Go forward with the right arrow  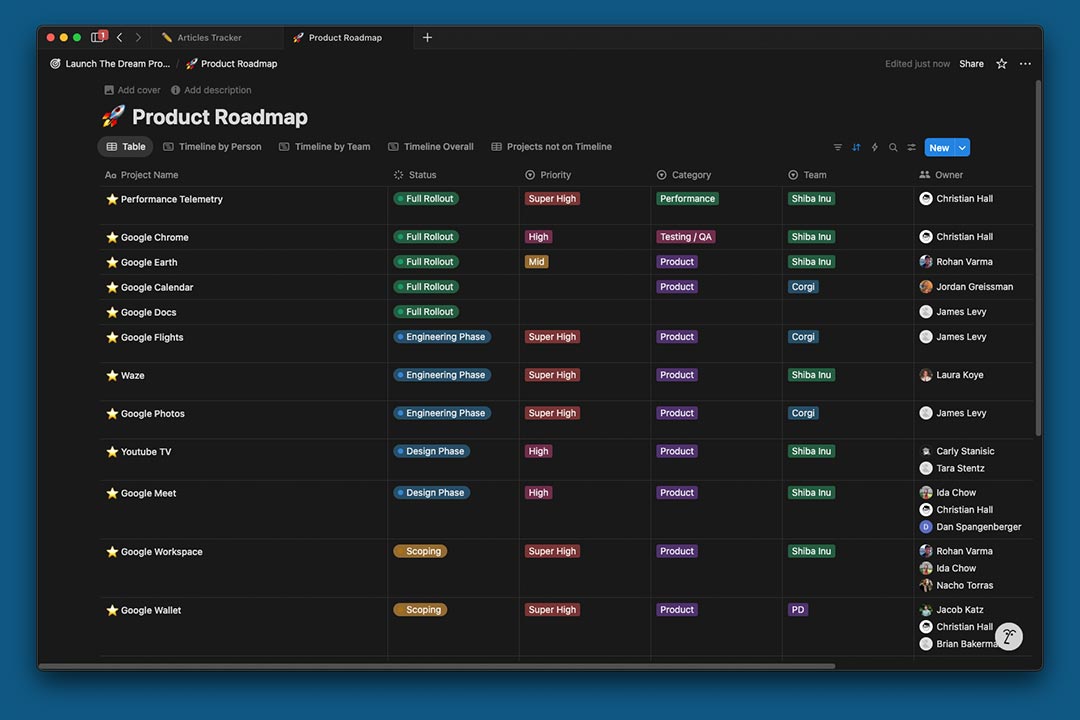pos(138,37)
